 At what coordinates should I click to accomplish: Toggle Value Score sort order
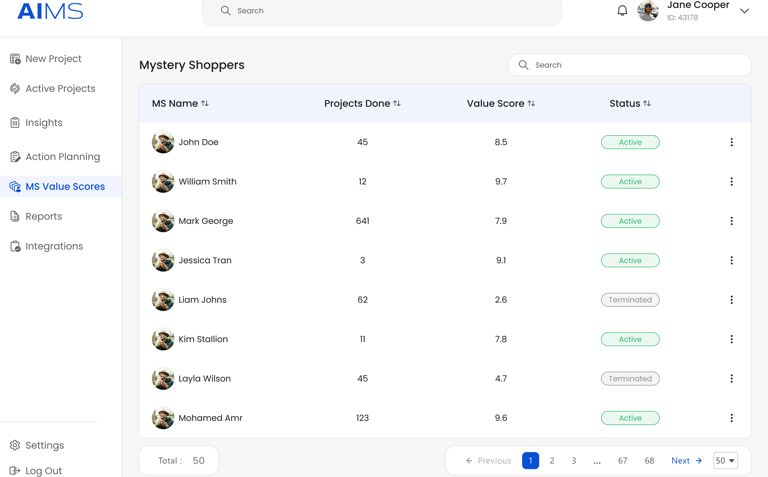pos(531,104)
